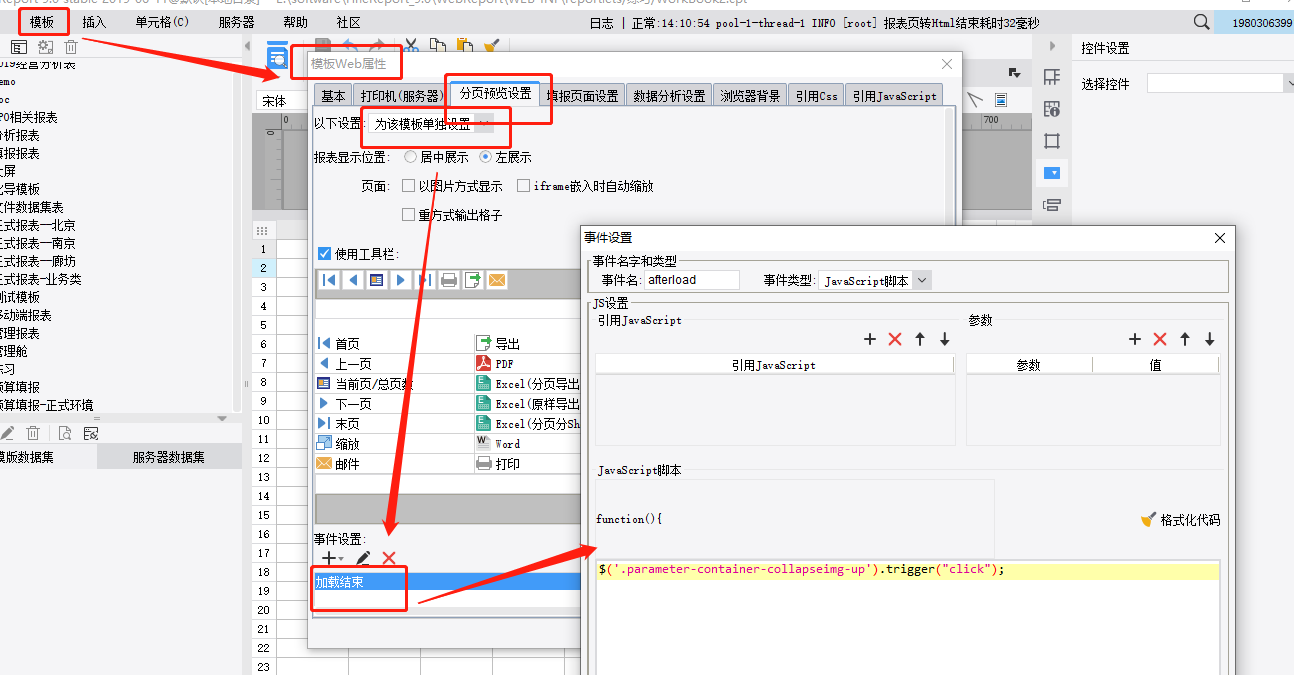
Task: Select Word export in the button list
Action: (x=527, y=444)
